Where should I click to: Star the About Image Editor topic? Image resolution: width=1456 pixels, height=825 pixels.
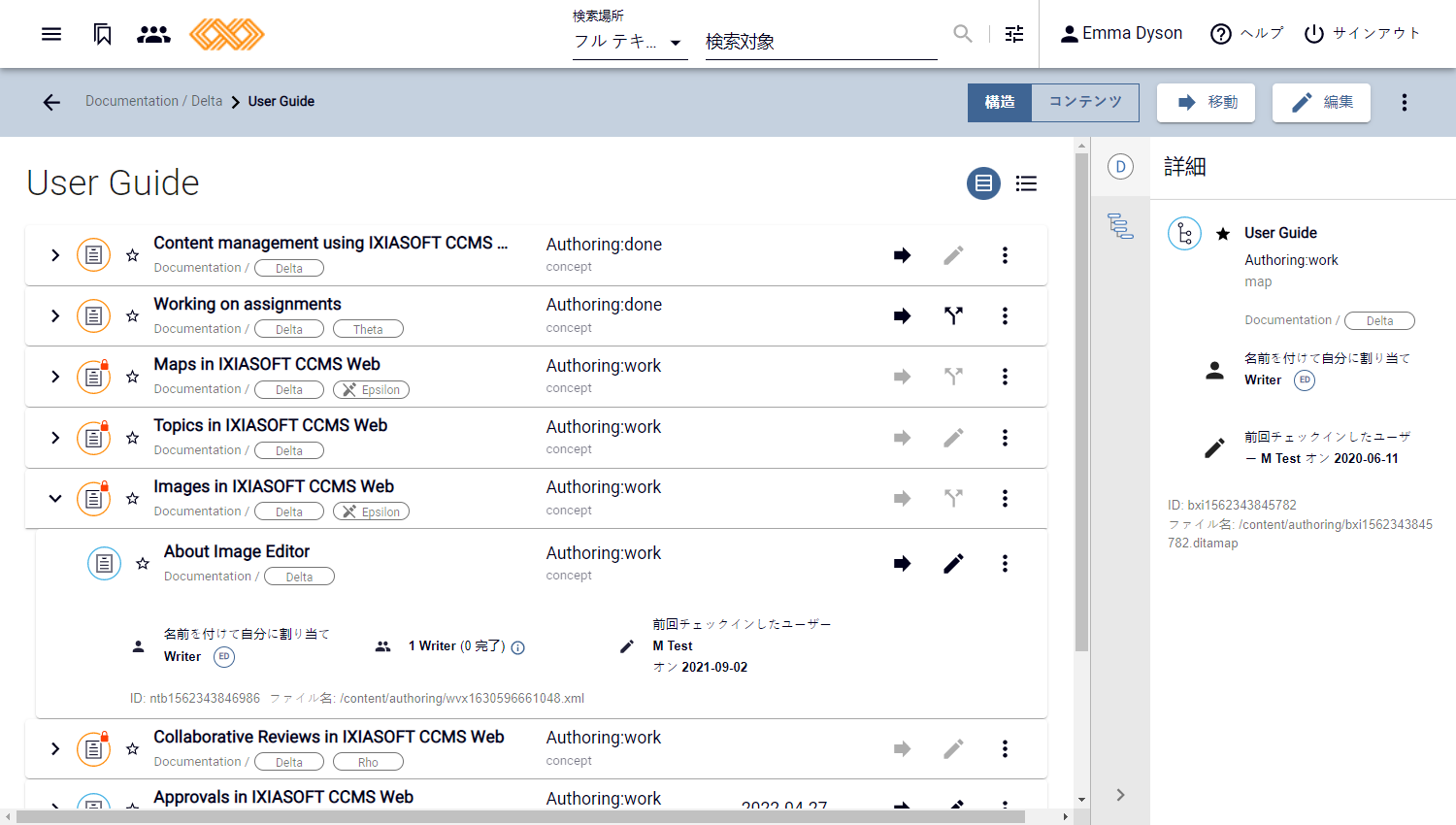[143, 564]
